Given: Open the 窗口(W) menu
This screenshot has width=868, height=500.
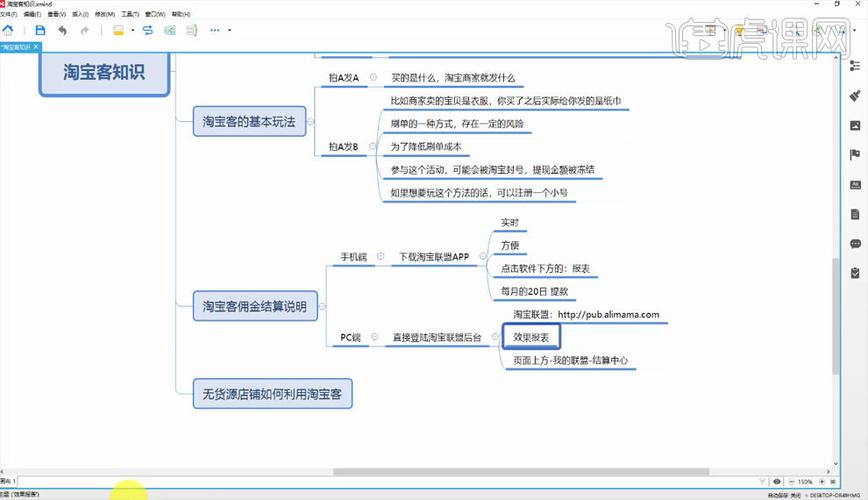Looking at the screenshot, I should point(155,14).
